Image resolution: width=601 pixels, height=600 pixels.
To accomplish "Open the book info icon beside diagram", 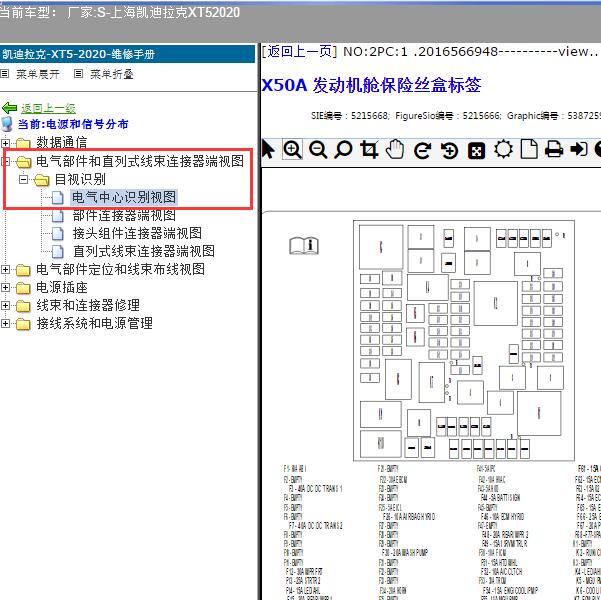I will [x=304, y=246].
